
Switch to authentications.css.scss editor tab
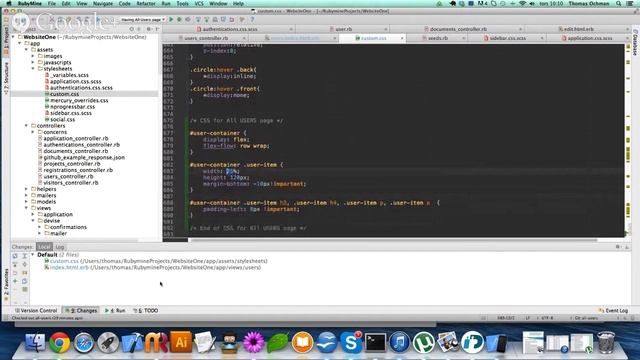[x=230, y=29]
